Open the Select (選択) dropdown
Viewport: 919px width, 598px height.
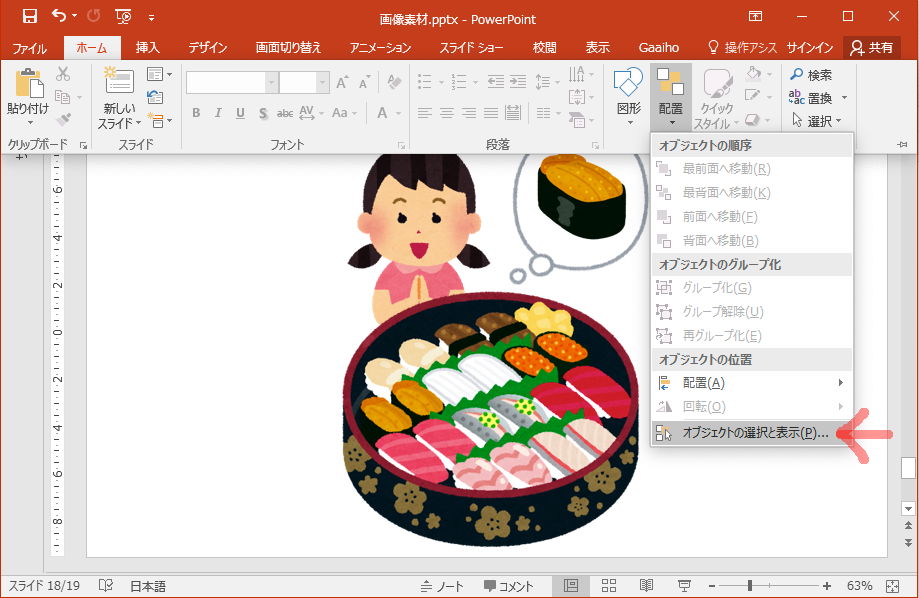tap(818, 121)
